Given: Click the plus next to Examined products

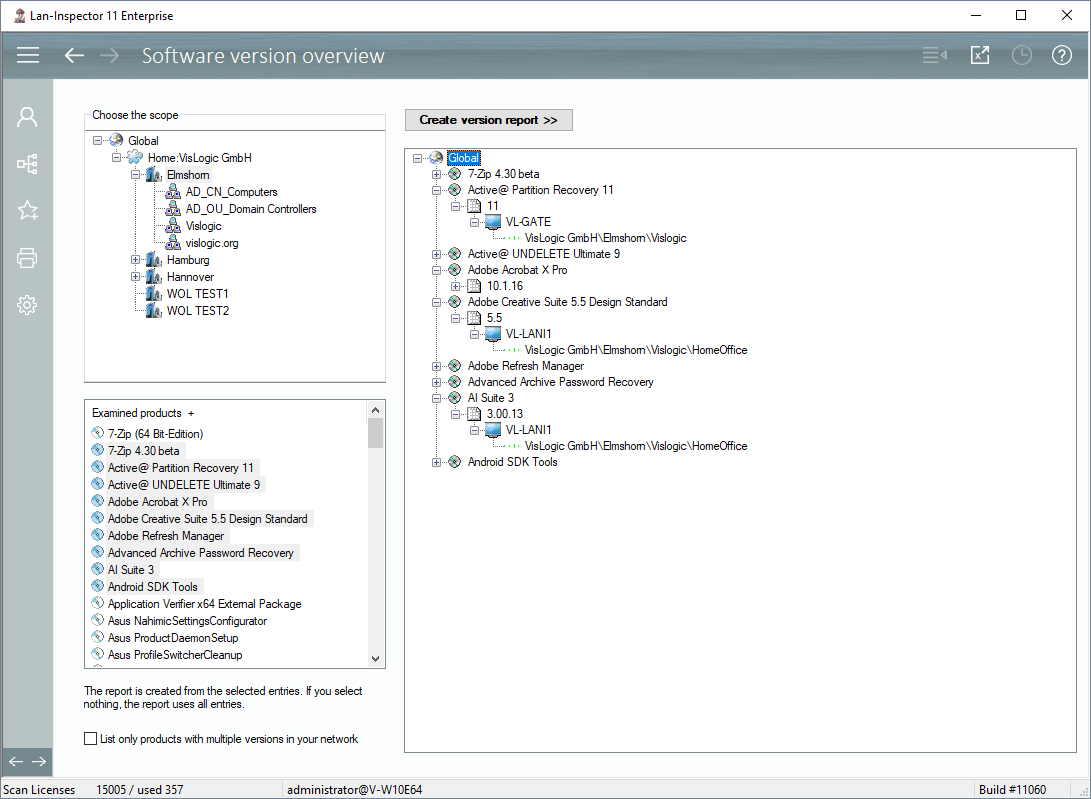Looking at the screenshot, I should pos(191,413).
